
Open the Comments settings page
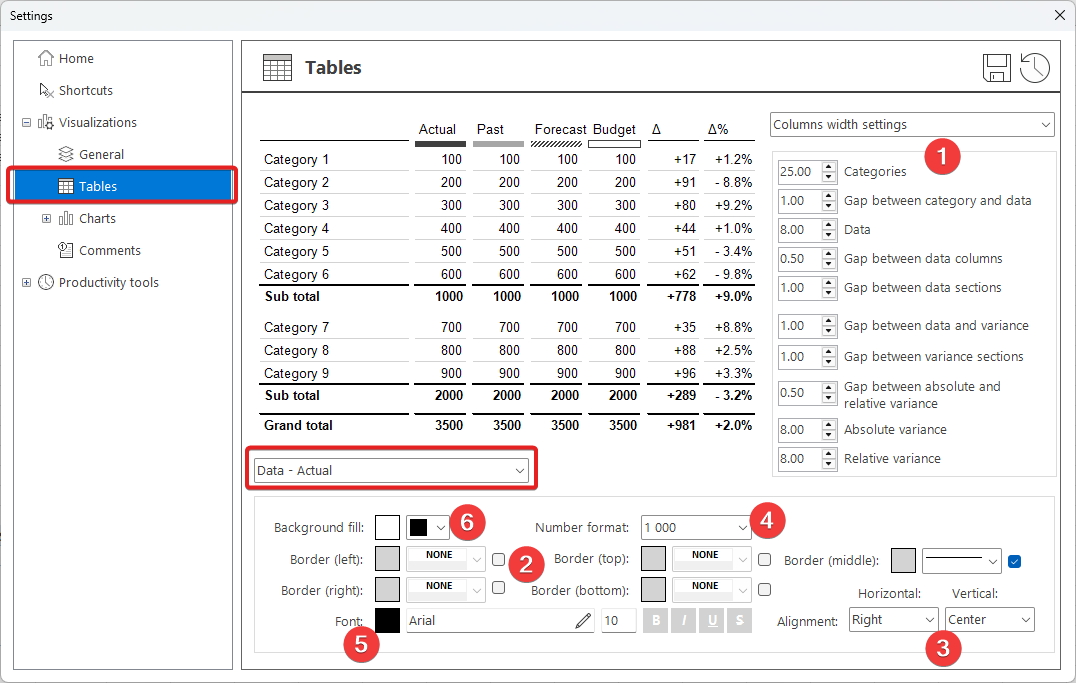109,251
